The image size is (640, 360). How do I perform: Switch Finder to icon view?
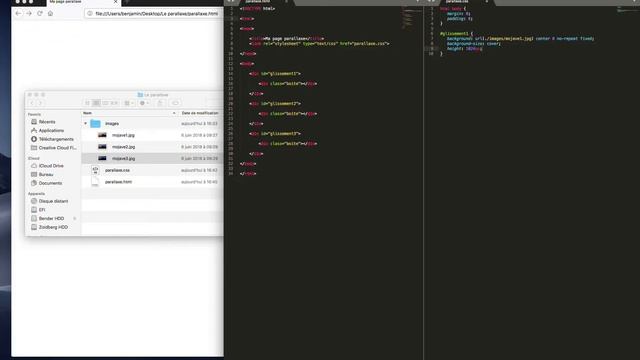(87, 103)
